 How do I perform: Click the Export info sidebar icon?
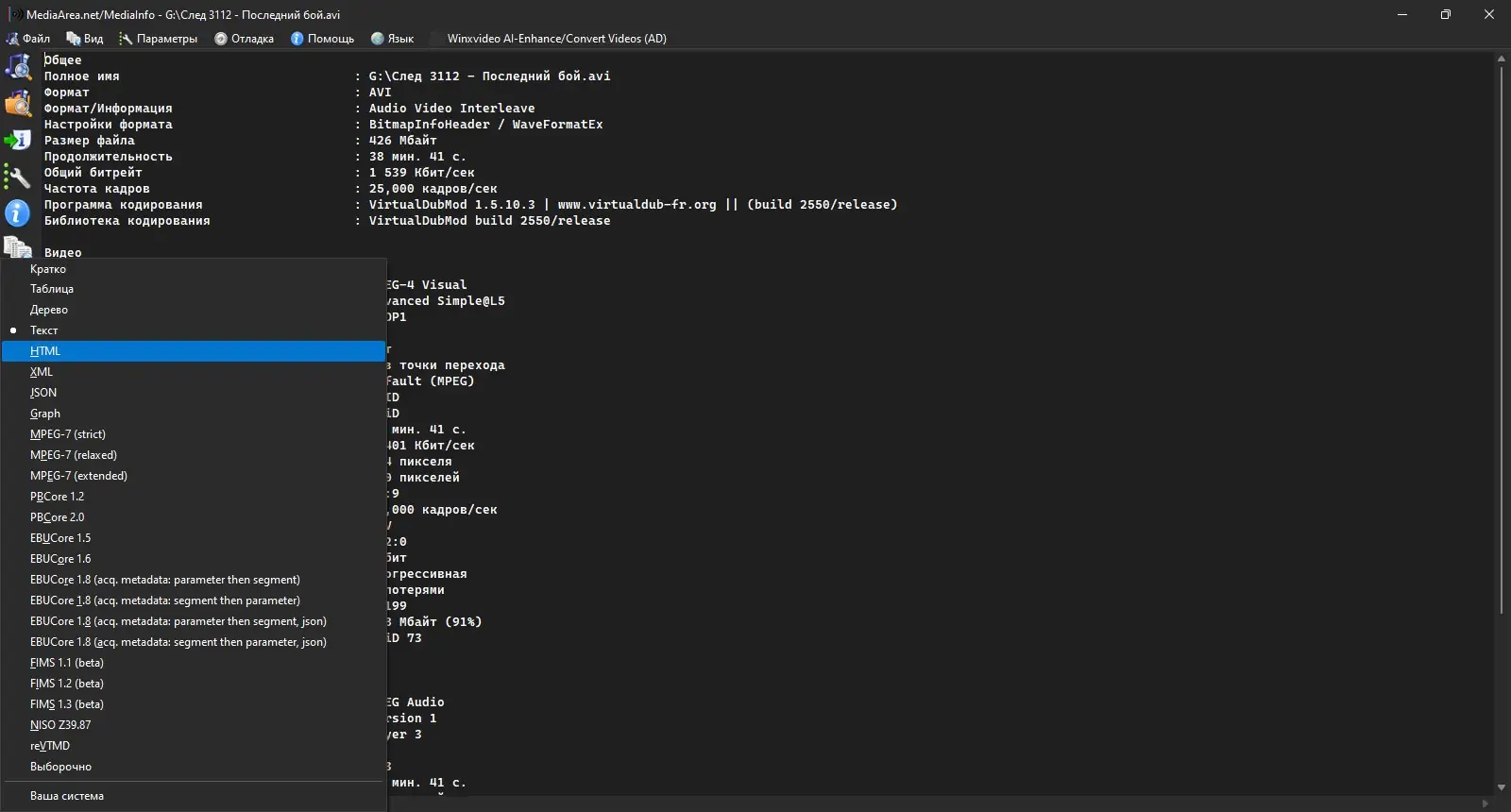tap(18, 140)
